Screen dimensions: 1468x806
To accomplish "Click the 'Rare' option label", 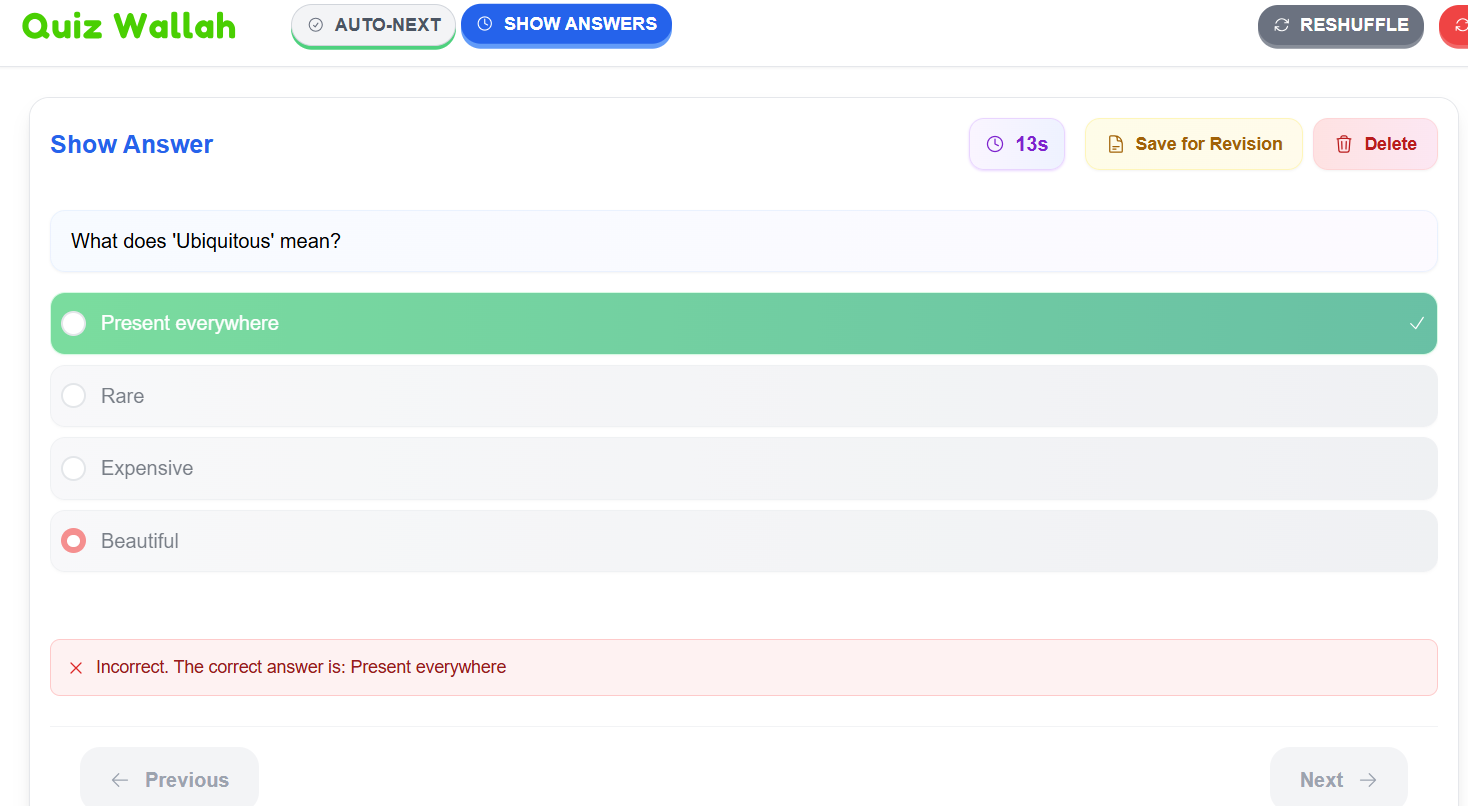I will 123,396.
